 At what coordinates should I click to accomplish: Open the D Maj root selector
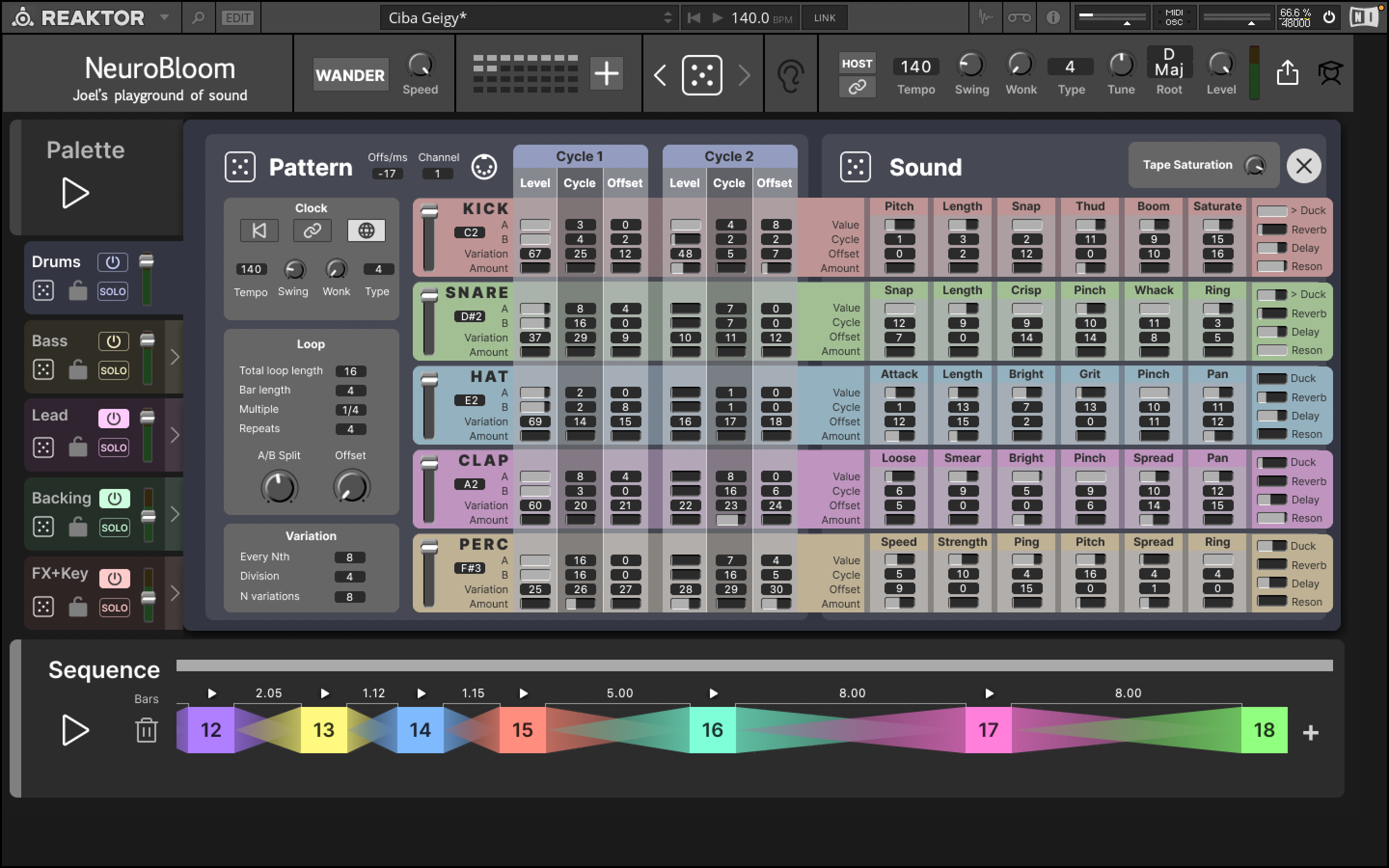(x=1169, y=62)
